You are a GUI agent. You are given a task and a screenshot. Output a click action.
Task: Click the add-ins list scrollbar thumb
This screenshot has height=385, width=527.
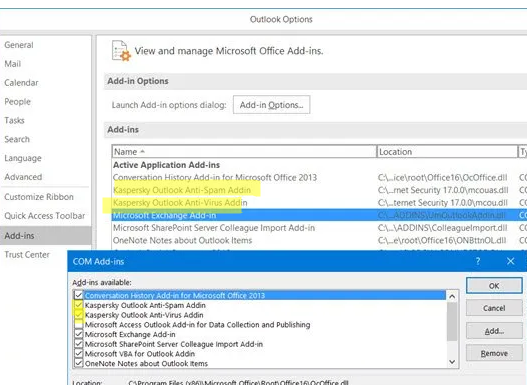tap(452, 322)
